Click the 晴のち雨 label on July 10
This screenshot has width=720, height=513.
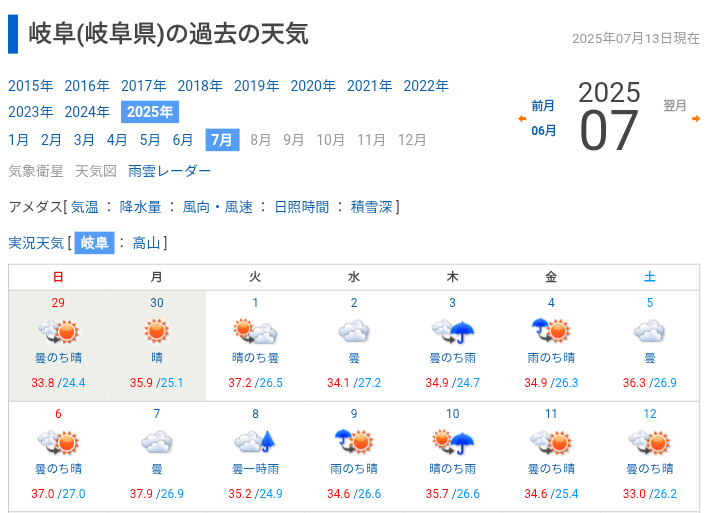coord(453,469)
